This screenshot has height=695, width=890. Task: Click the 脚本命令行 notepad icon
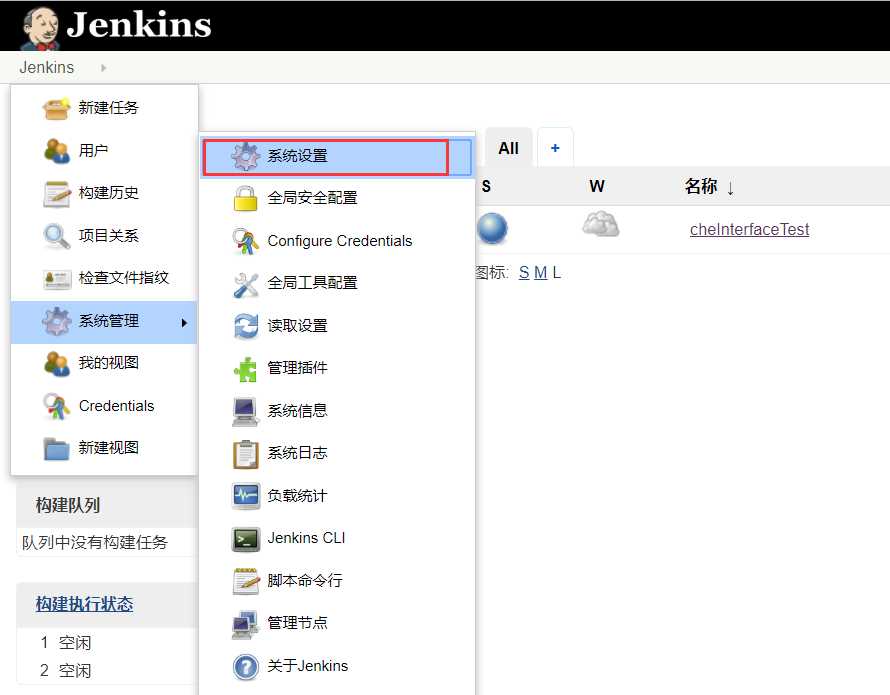coord(246,581)
